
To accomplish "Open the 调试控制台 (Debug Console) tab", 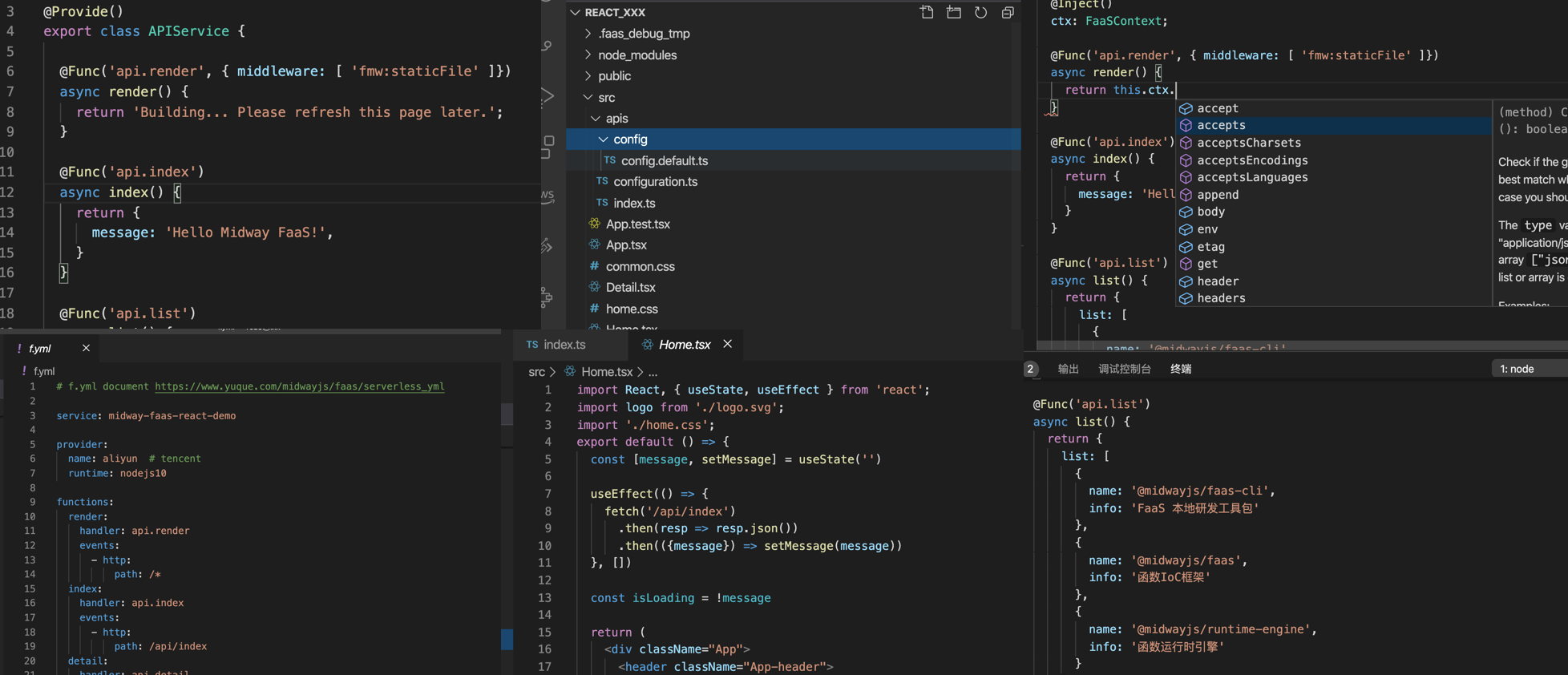I will tap(1125, 369).
